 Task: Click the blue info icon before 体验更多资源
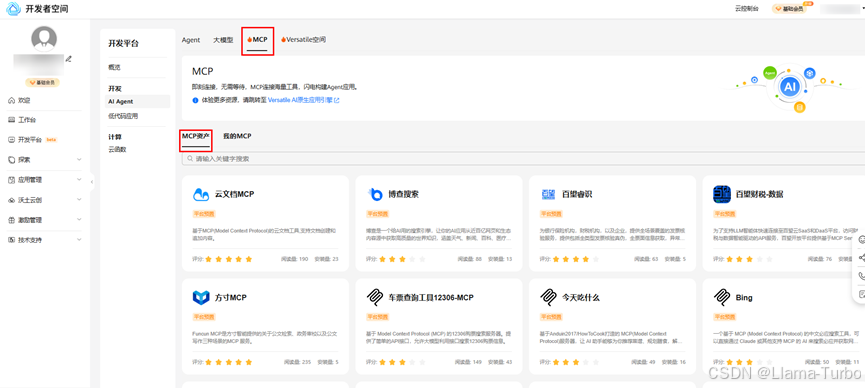click(195, 100)
